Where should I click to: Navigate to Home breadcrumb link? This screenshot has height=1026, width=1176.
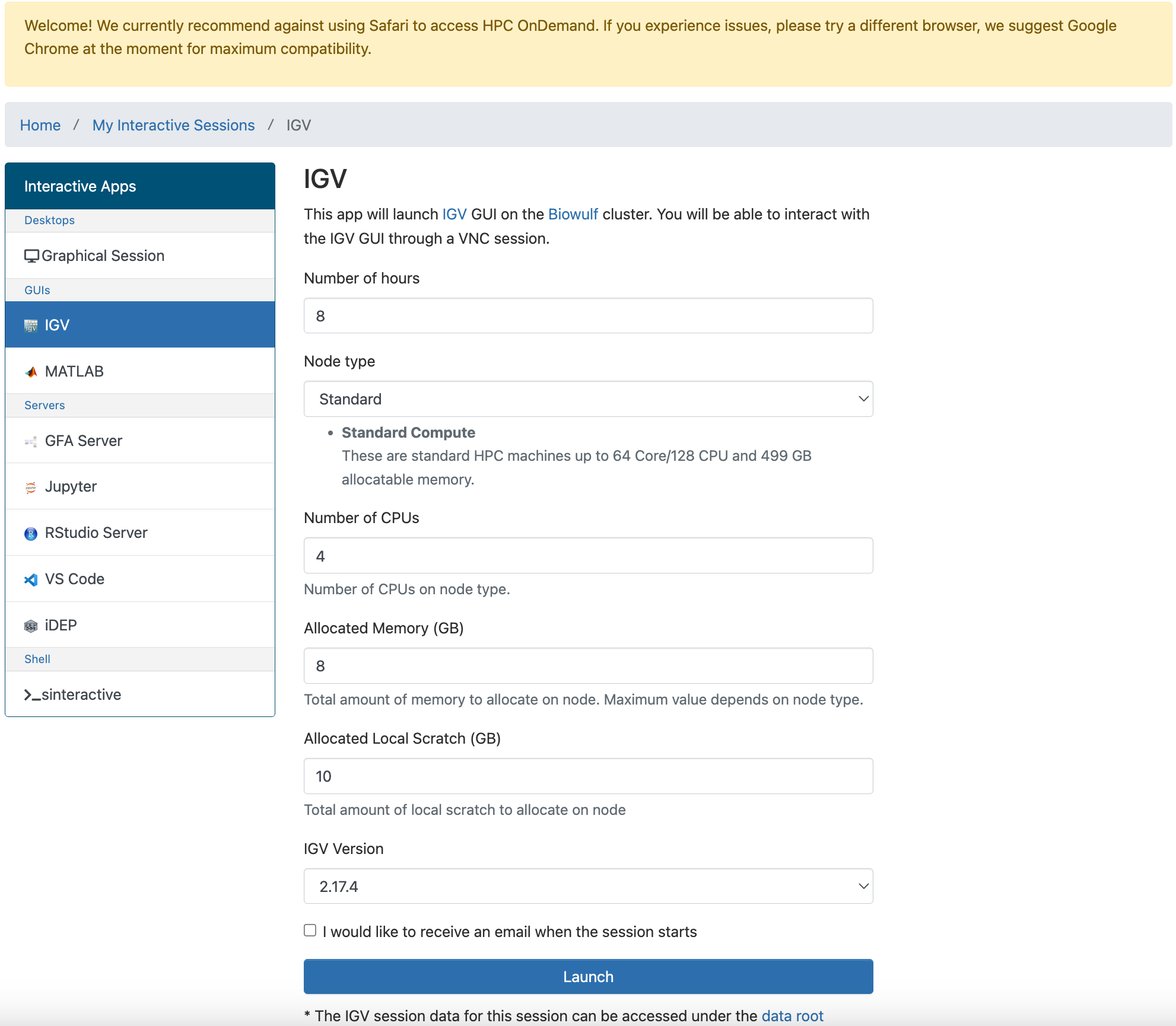coord(40,125)
